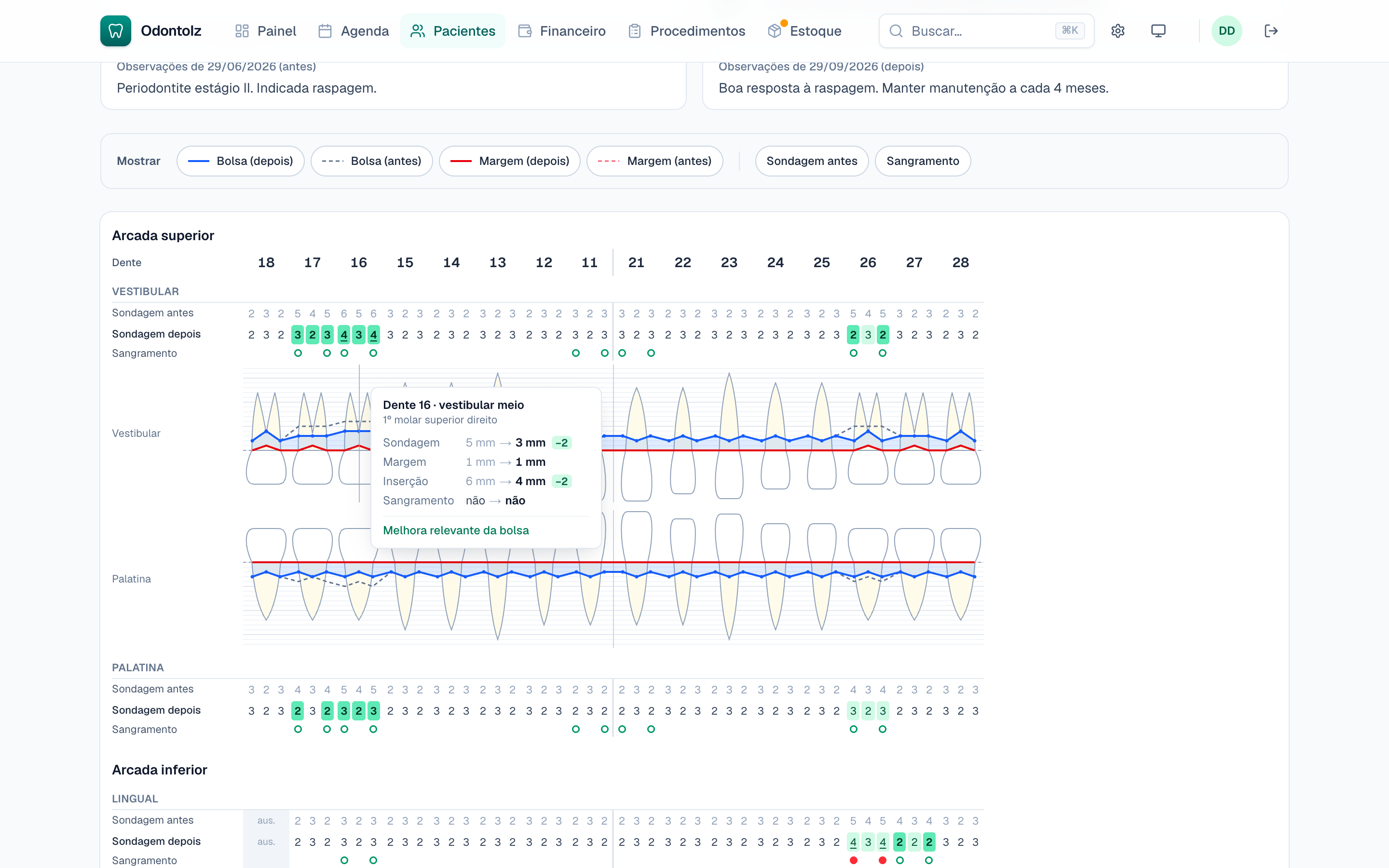Click the Dente 16 · vestibular meio tooltip title

(453, 405)
